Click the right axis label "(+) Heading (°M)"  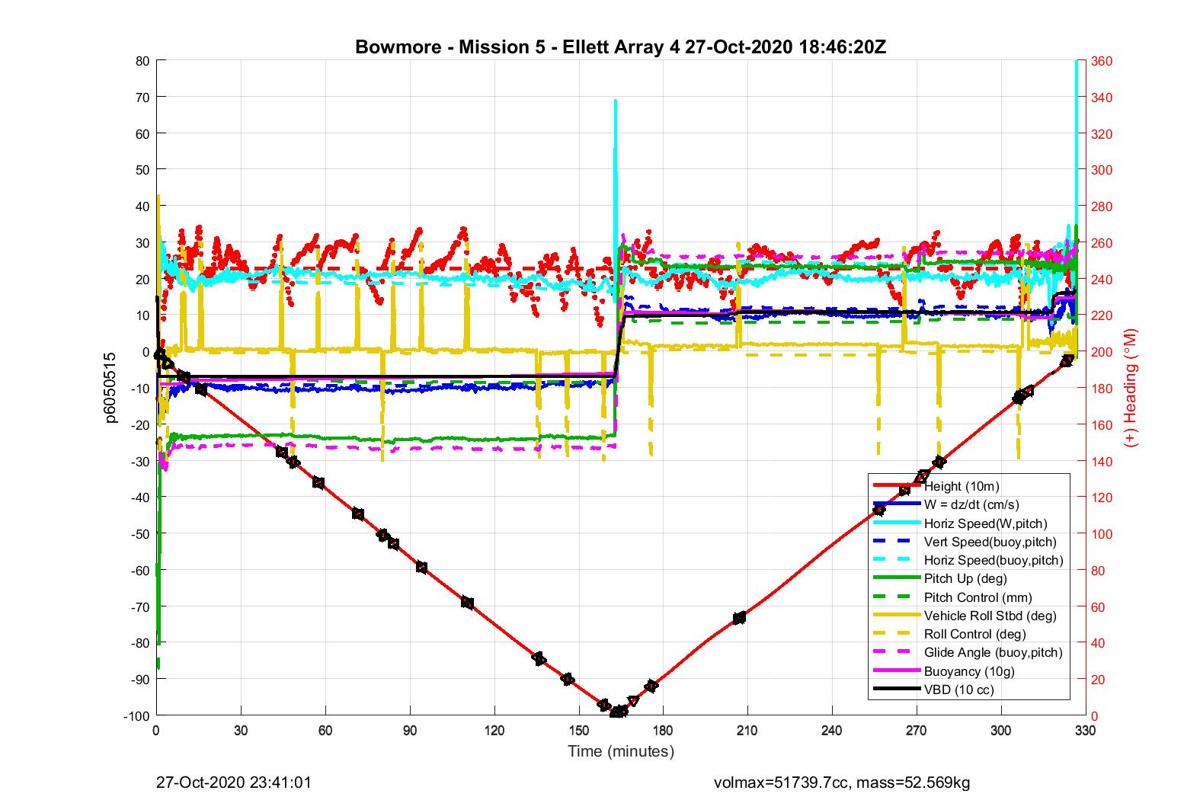[1132, 387]
